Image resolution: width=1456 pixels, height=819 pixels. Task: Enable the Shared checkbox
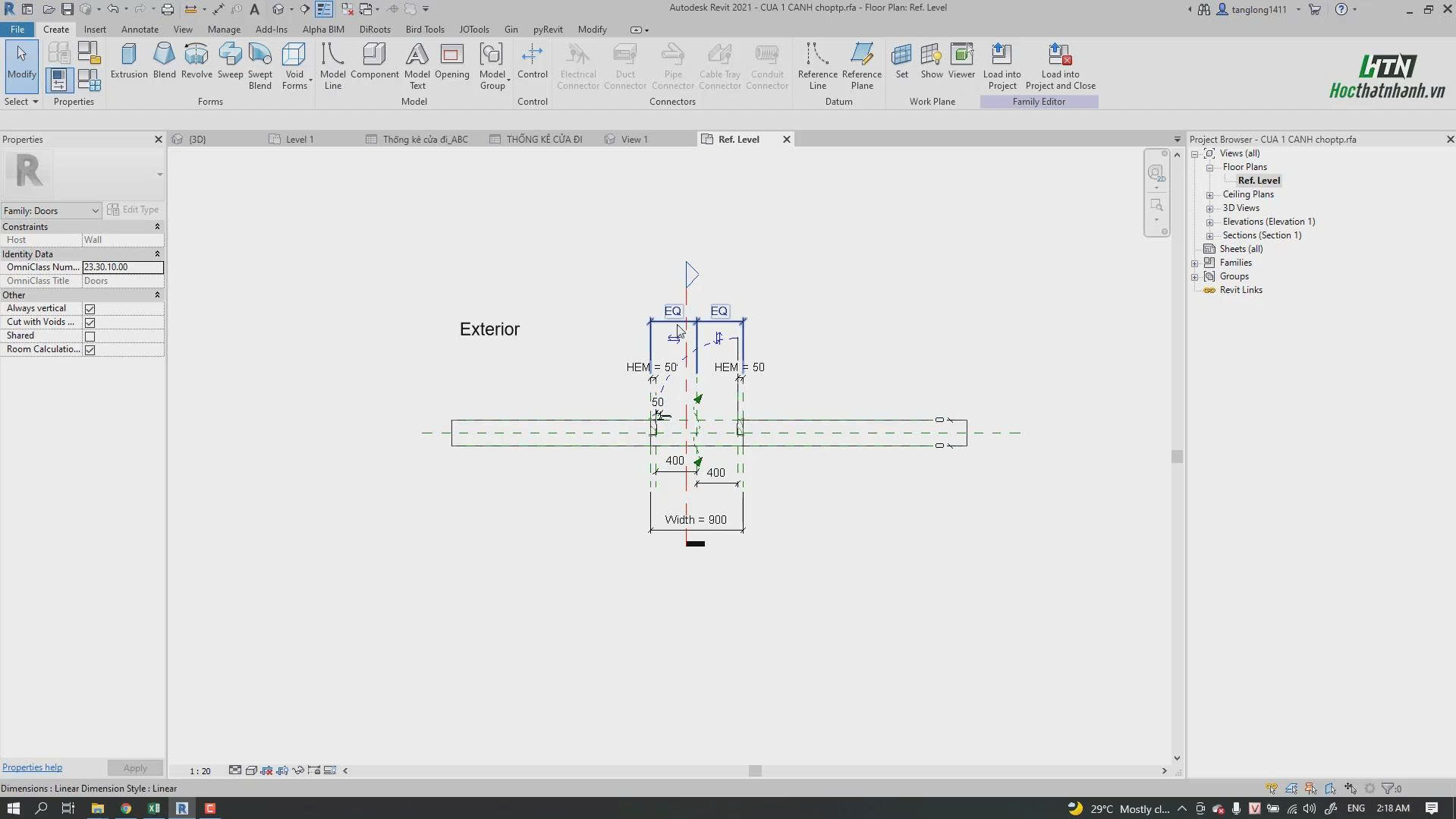(x=90, y=336)
